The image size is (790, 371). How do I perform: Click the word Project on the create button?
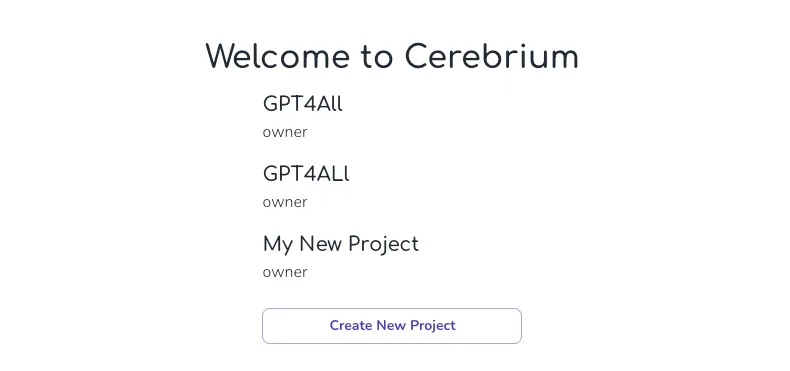pos(433,326)
